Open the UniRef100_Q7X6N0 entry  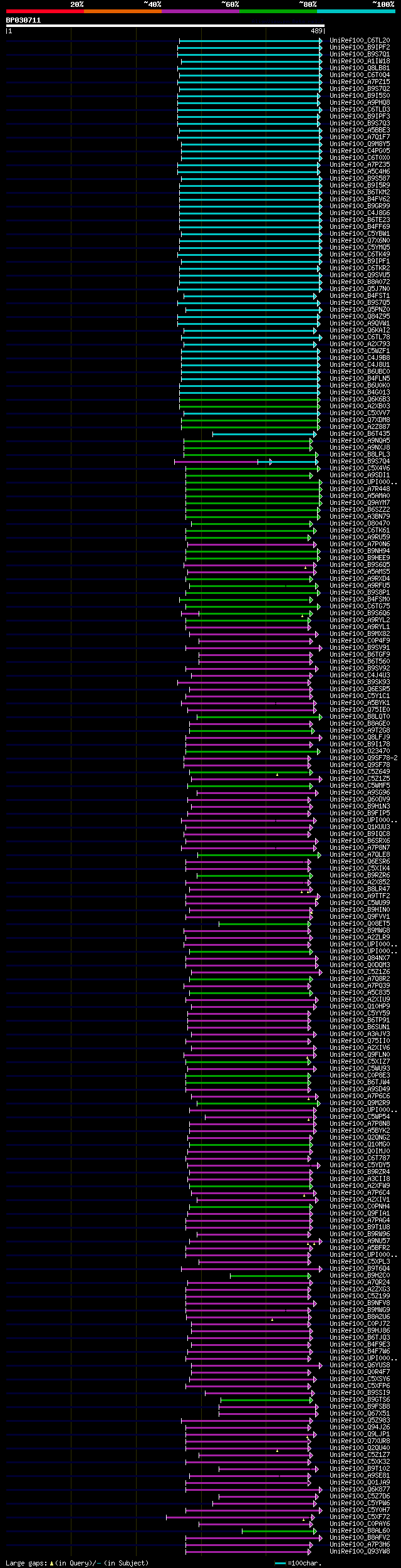(x=360, y=241)
